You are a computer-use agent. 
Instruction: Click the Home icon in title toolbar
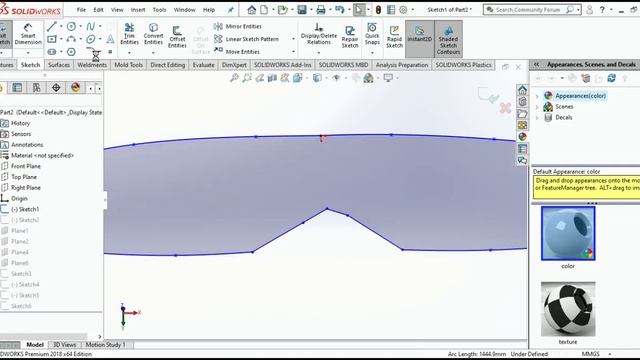click(x=251, y=10)
